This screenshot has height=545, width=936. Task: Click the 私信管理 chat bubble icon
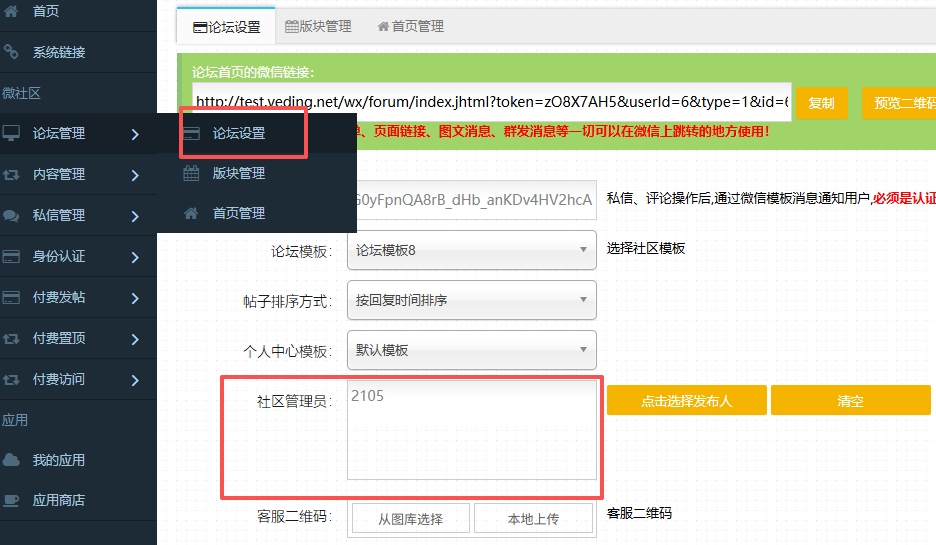(x=12, y=215)
